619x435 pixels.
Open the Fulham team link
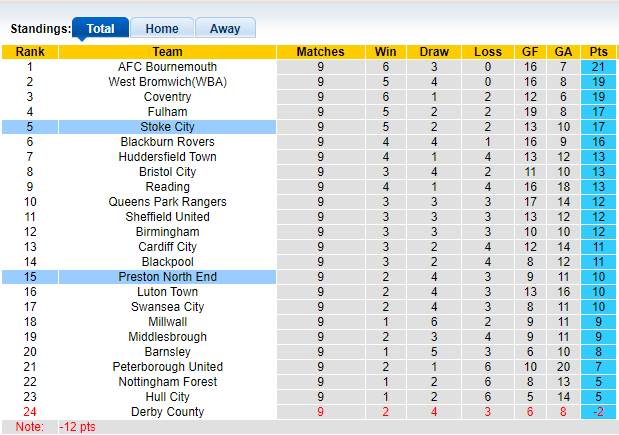(x=167, y=112)
